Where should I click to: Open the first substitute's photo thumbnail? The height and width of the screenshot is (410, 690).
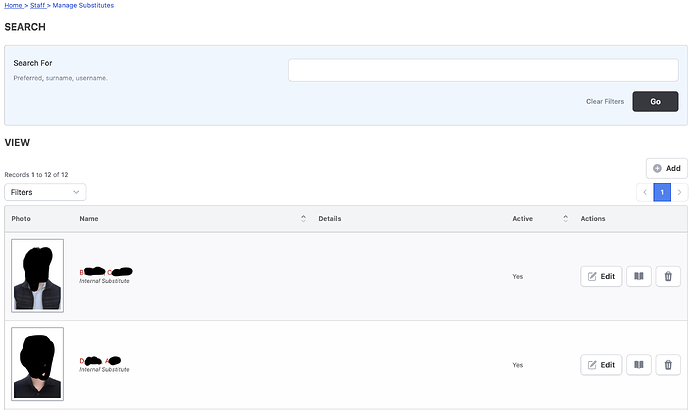click(x=38, y=275)
